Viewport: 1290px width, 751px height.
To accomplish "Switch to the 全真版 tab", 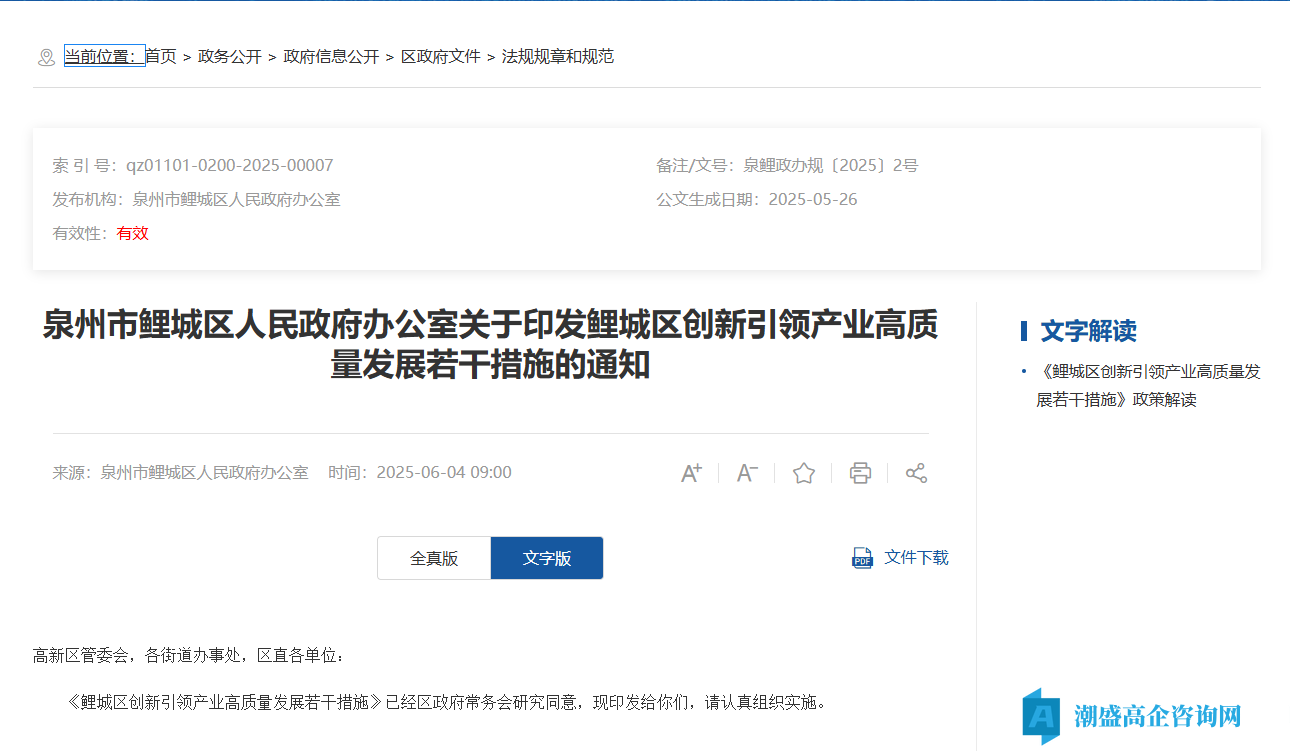I will click(x=434, y=558).
